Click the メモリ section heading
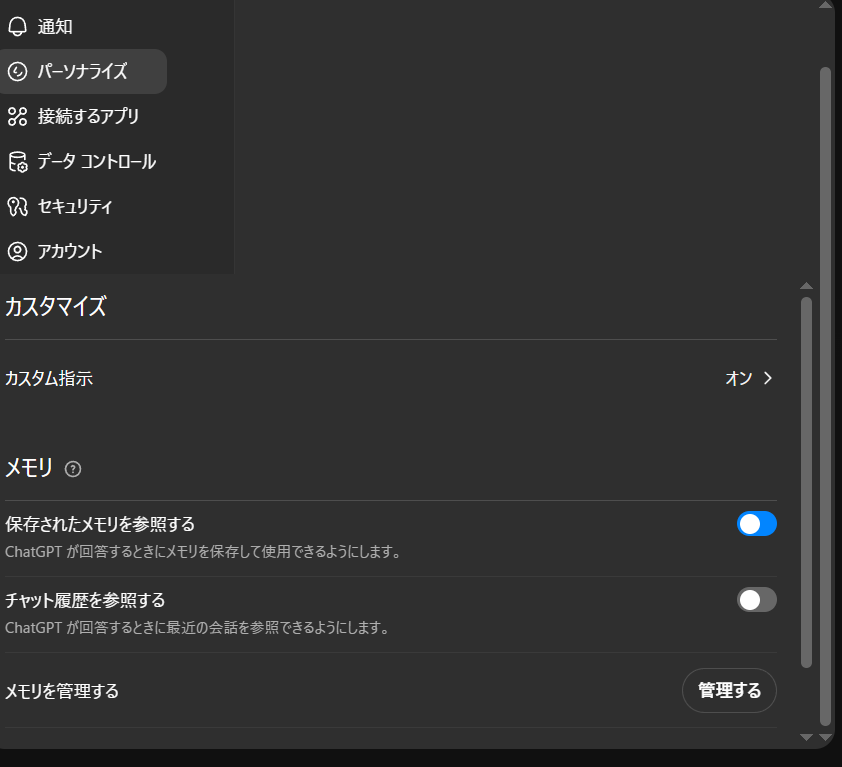The image size is (842, 767). [29, 468]
